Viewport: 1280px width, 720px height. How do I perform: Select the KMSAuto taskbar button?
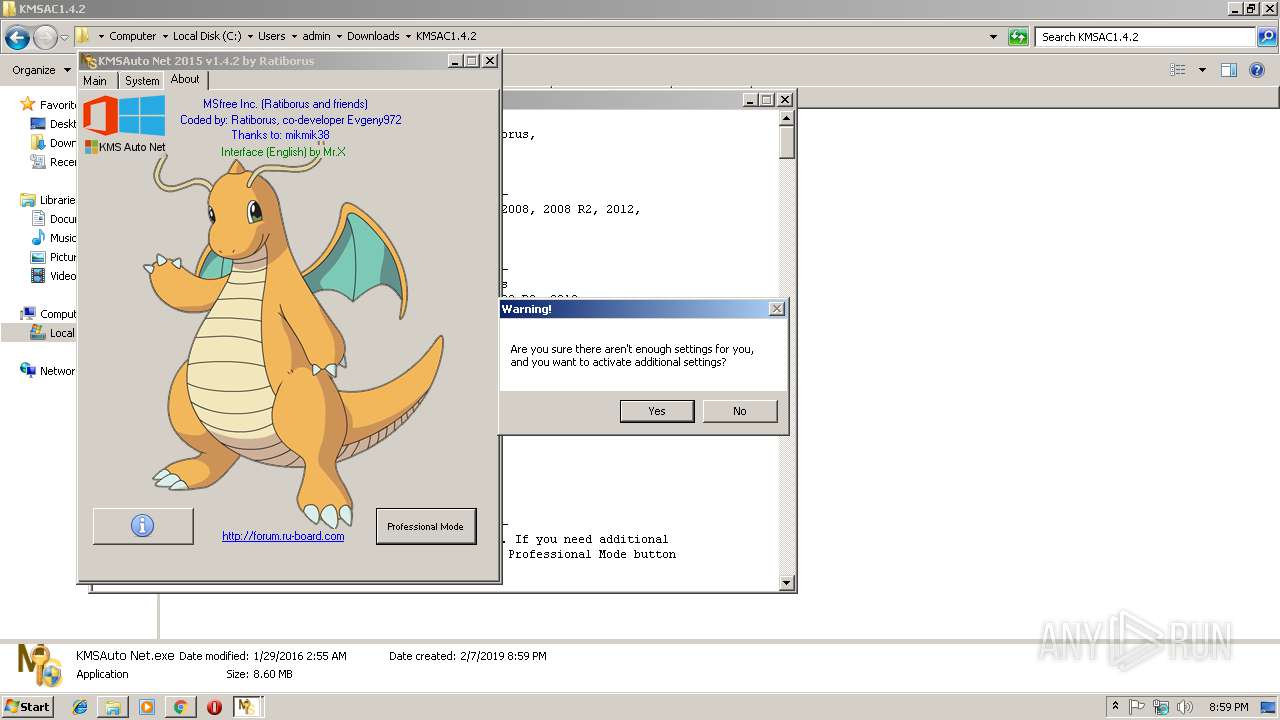coord(247,707)
